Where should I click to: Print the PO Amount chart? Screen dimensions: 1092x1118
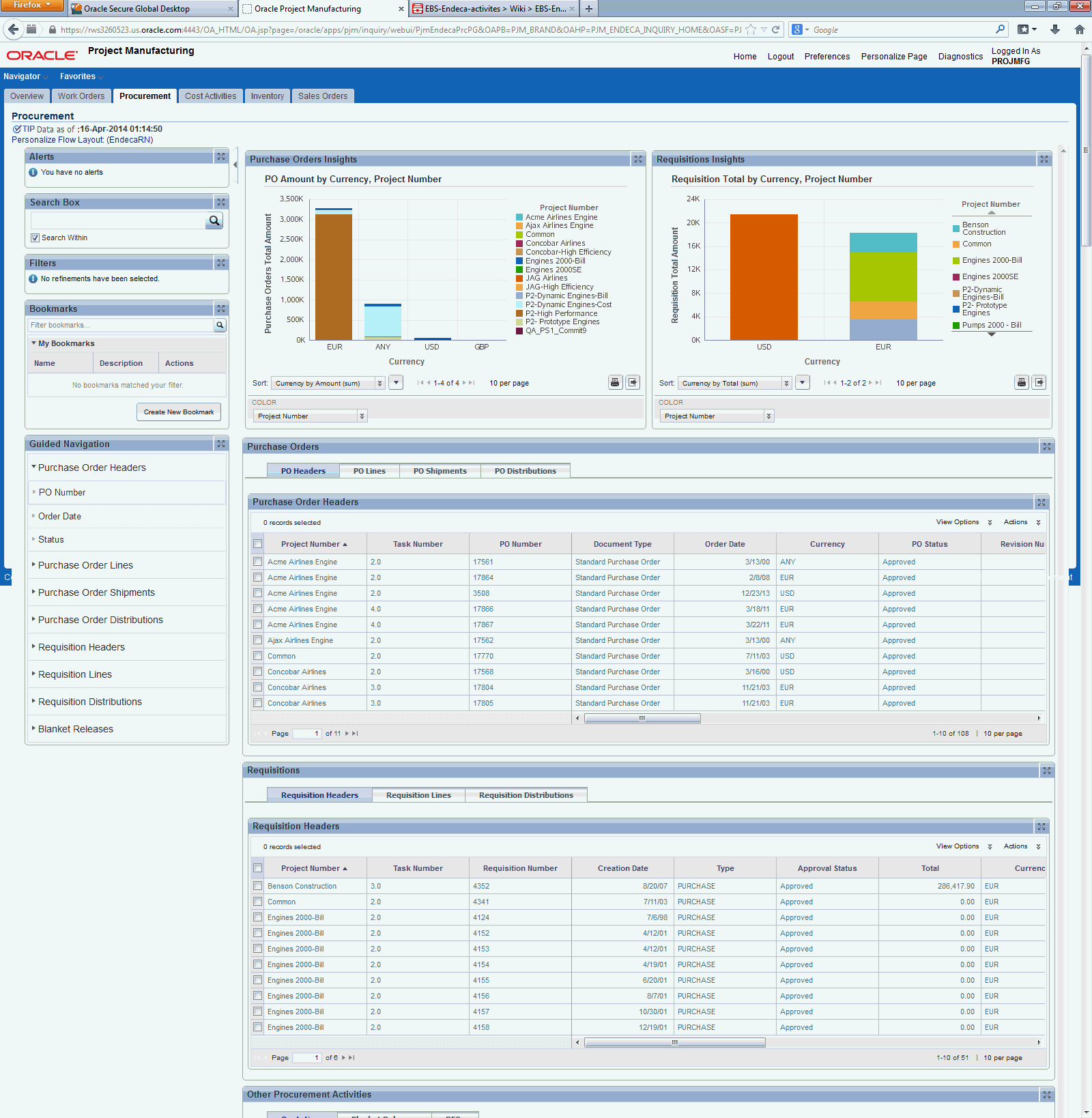pos(615,382)
